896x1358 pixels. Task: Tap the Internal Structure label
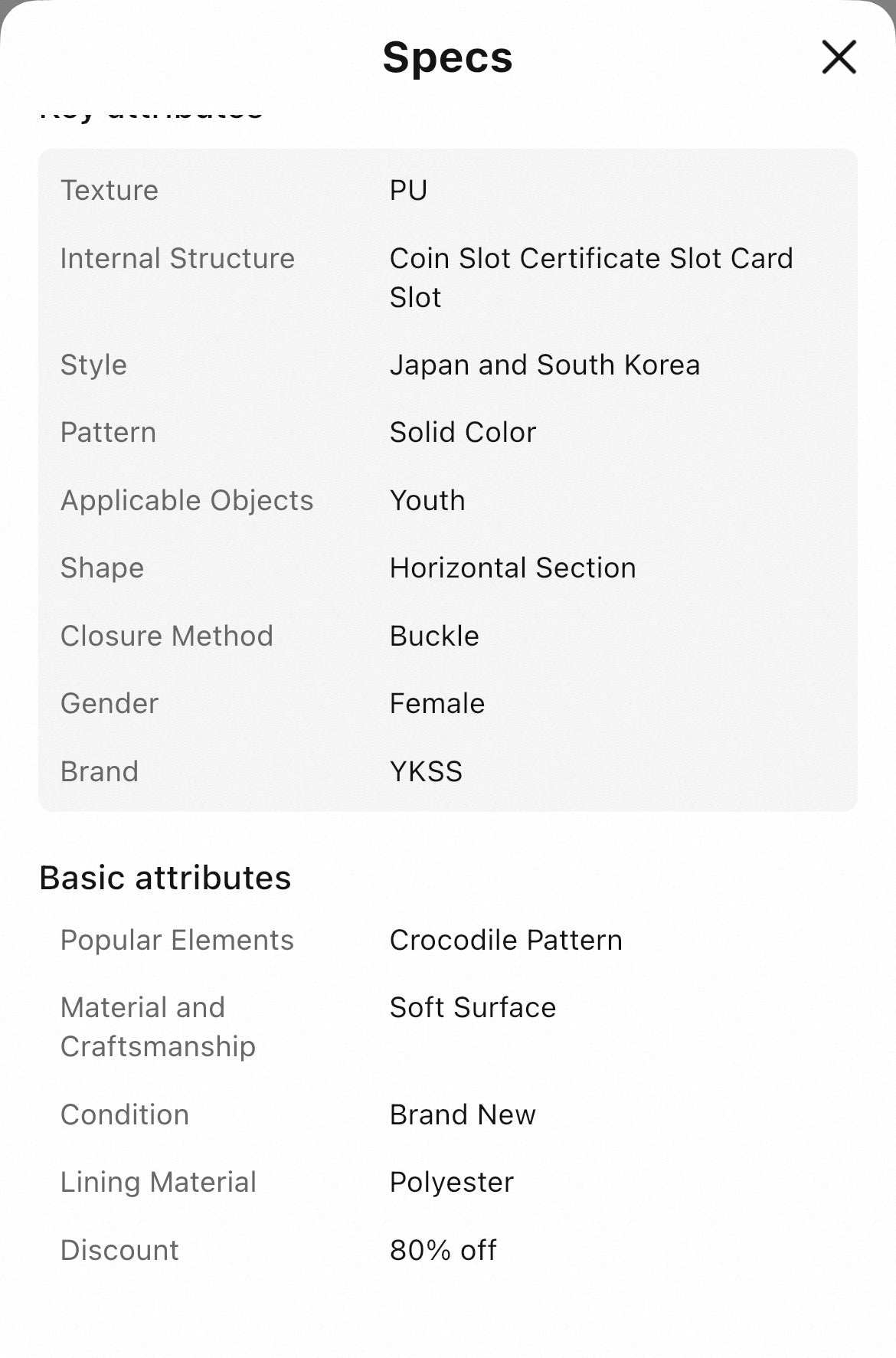[x=177, y=258]
